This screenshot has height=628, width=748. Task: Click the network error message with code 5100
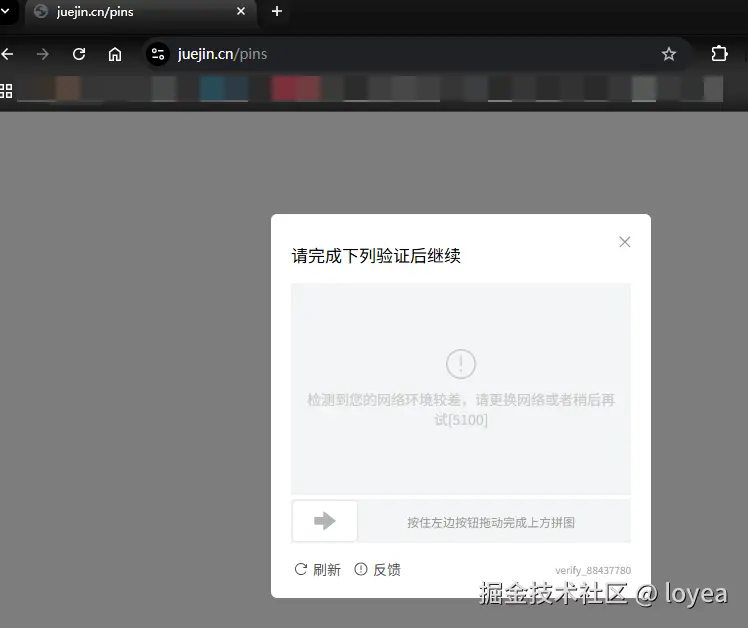click(461, 409)
